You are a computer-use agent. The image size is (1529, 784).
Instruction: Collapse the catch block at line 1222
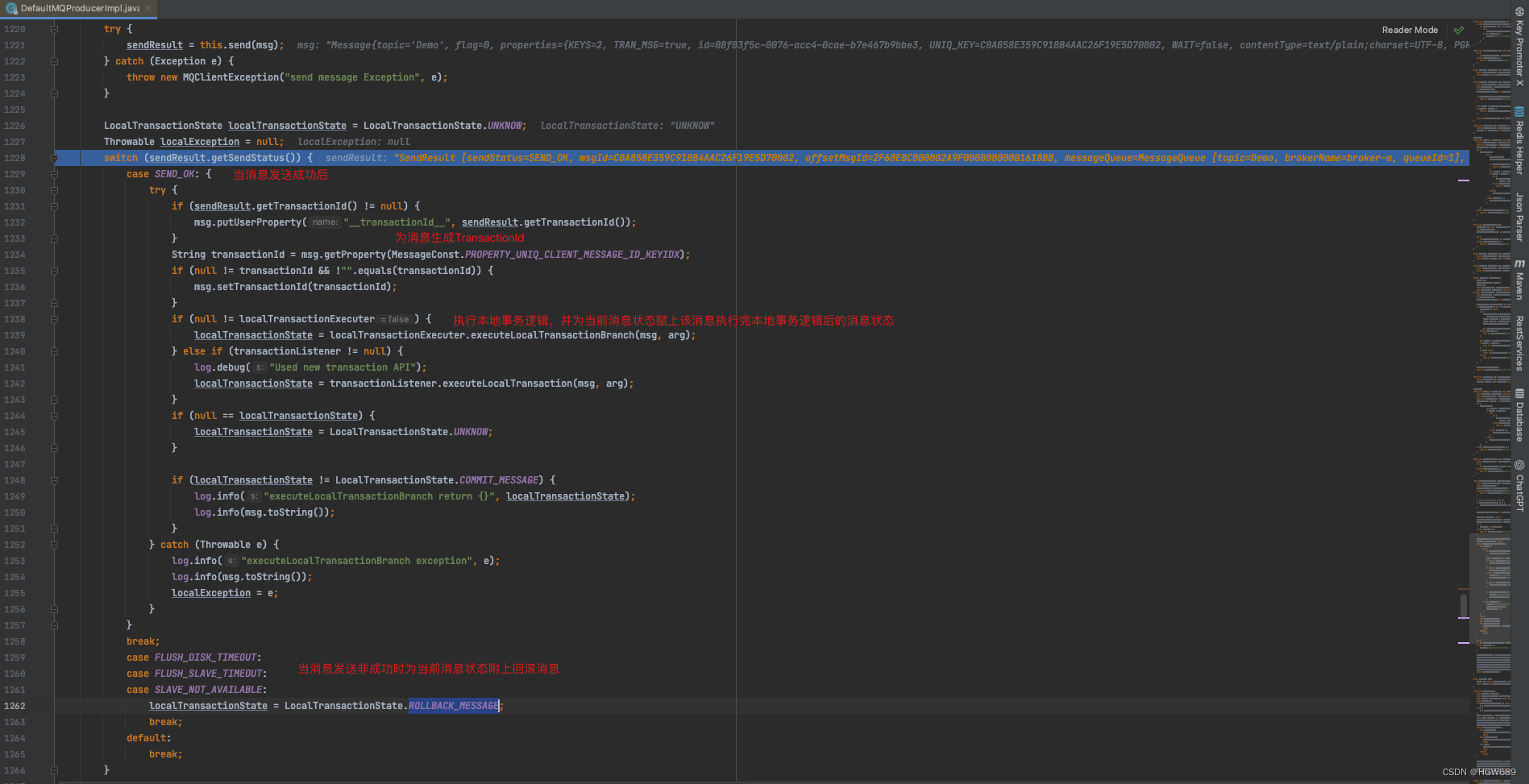(54, 61)
